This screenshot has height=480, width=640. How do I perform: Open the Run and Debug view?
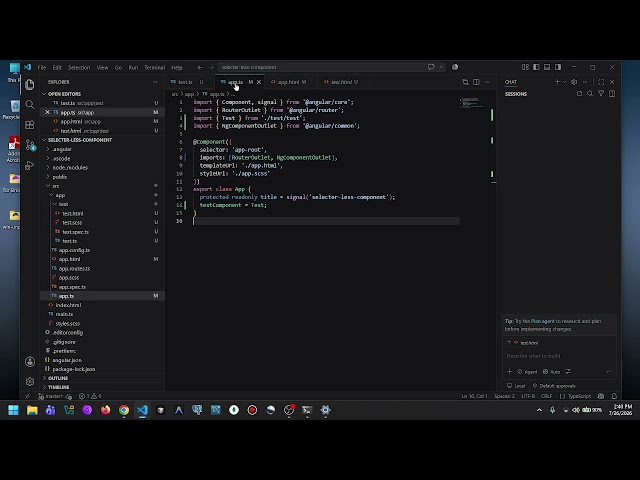tap(30, 165)
